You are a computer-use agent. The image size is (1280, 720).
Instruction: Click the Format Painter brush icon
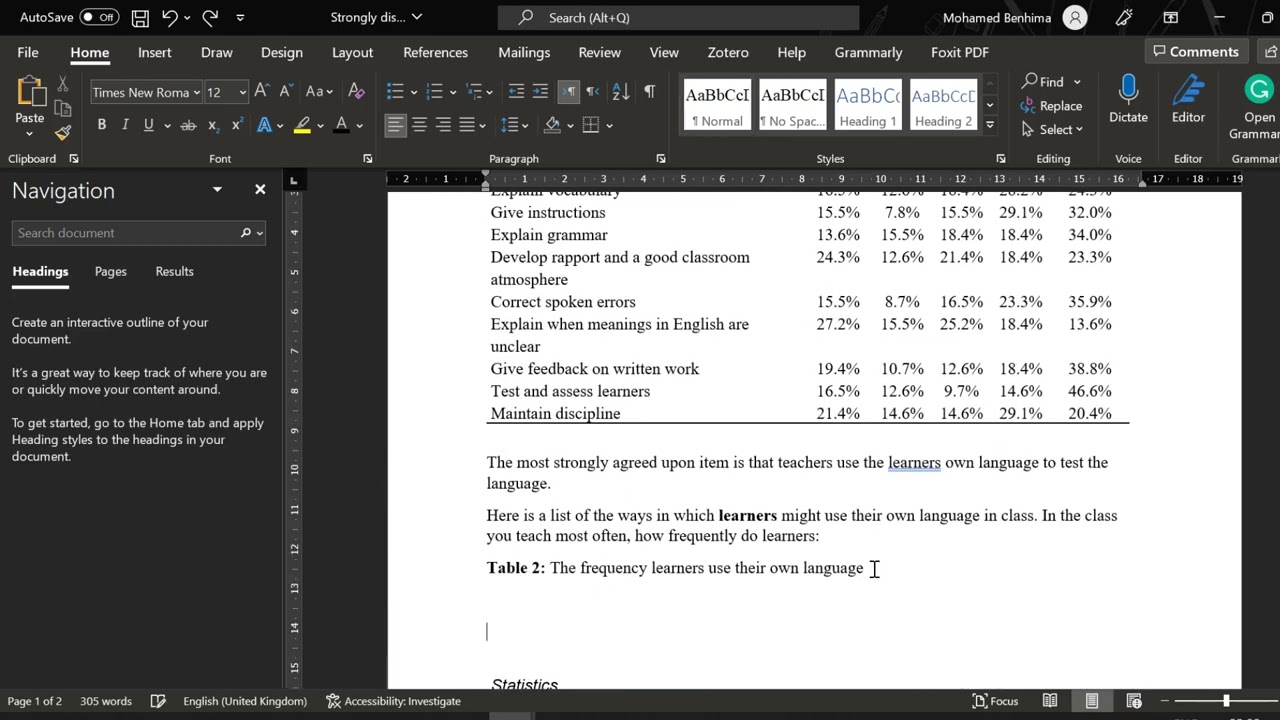pyautogui.click(x=63, y=132)
